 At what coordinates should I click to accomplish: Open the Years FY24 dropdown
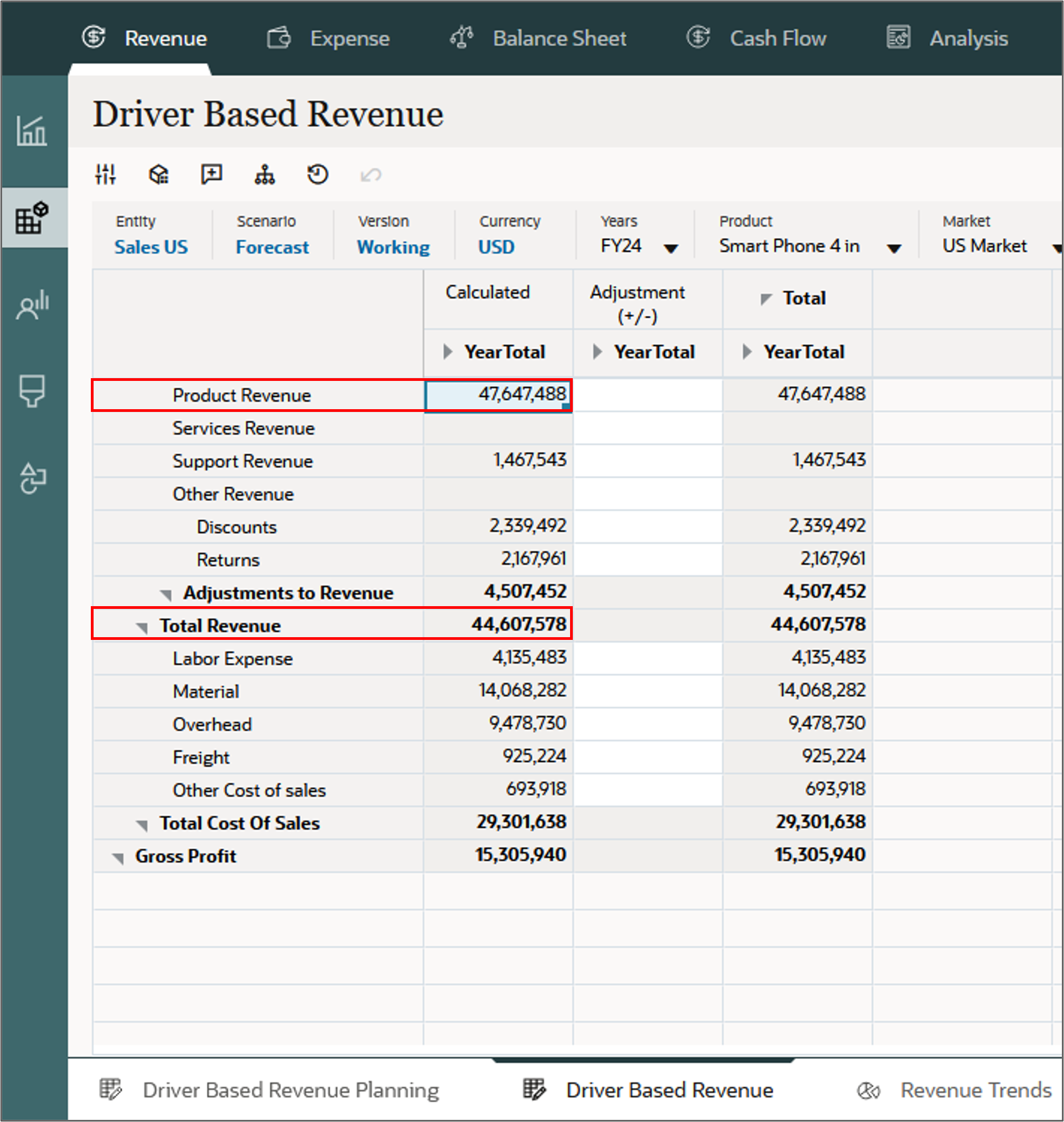point(671,248)
